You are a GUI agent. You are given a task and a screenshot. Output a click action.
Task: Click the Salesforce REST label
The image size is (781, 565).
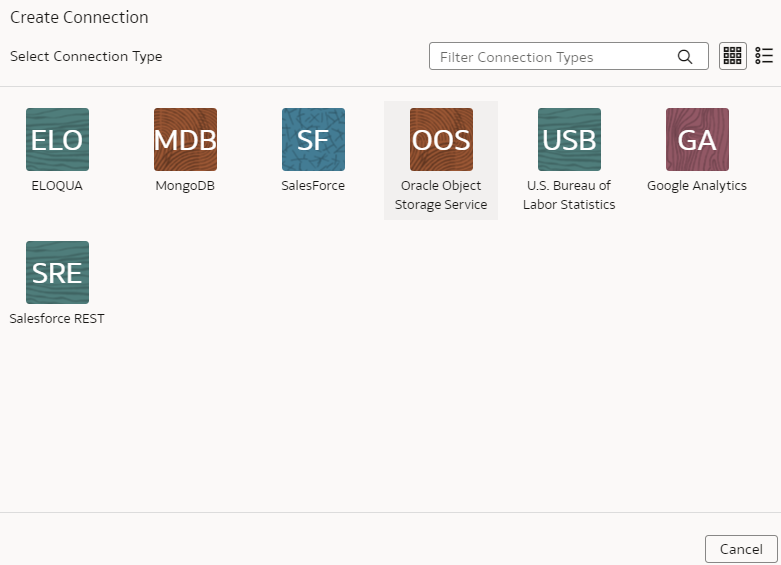(57, 319)
